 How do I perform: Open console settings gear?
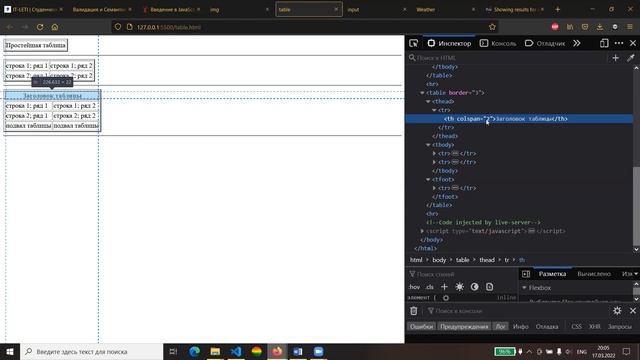click(617, 311)
